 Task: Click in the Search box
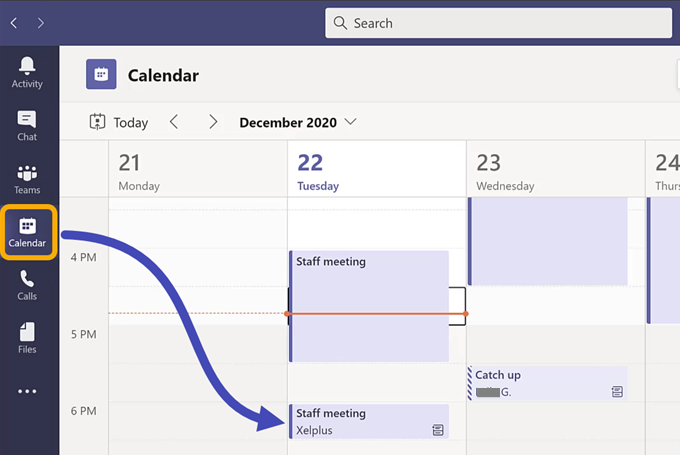click(498, 23)
